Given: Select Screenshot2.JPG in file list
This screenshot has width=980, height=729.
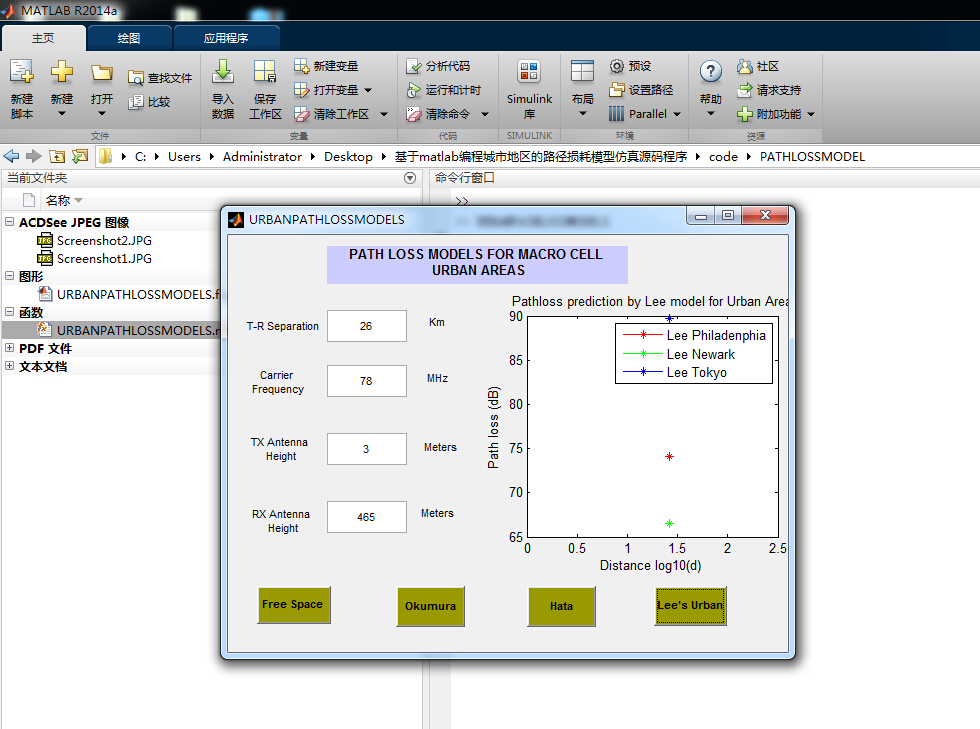Looking at the screenshot, I should pyautogui.click(x=104, y=241).
